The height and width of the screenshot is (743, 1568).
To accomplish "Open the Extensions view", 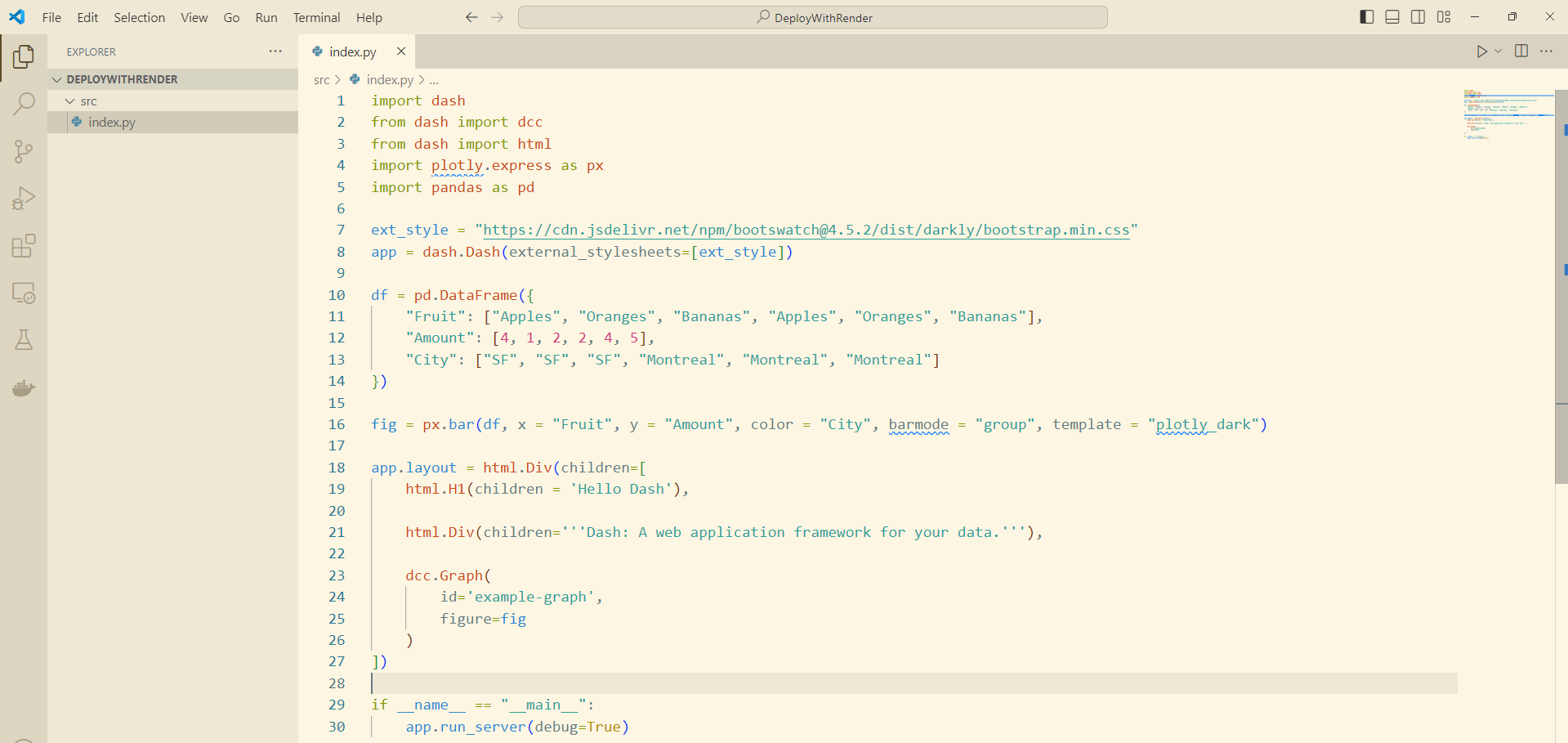I will [x=24, y=246].
